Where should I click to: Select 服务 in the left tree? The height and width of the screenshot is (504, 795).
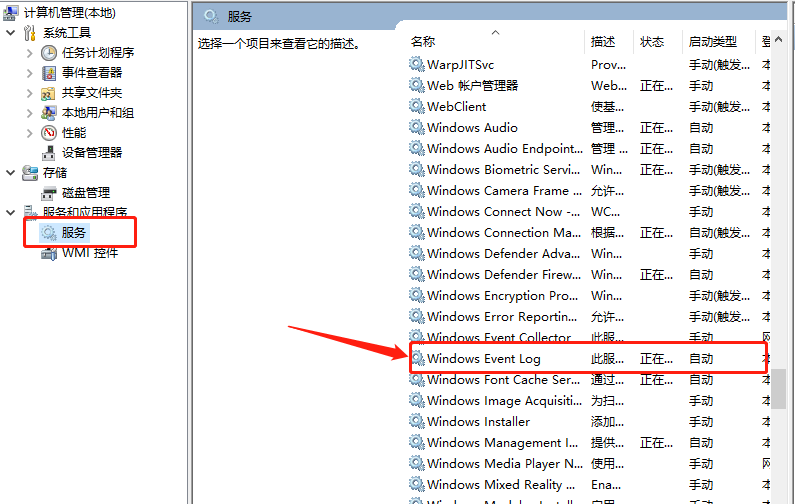click(x=75, y=233)
